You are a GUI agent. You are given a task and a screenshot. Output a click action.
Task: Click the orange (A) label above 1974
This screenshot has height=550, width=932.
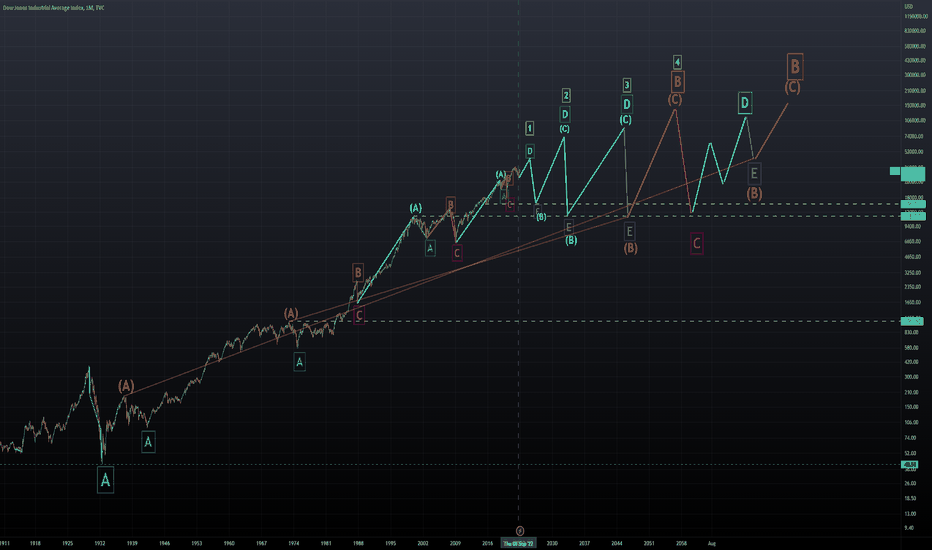pyautogui.click(x=291, y=313)
